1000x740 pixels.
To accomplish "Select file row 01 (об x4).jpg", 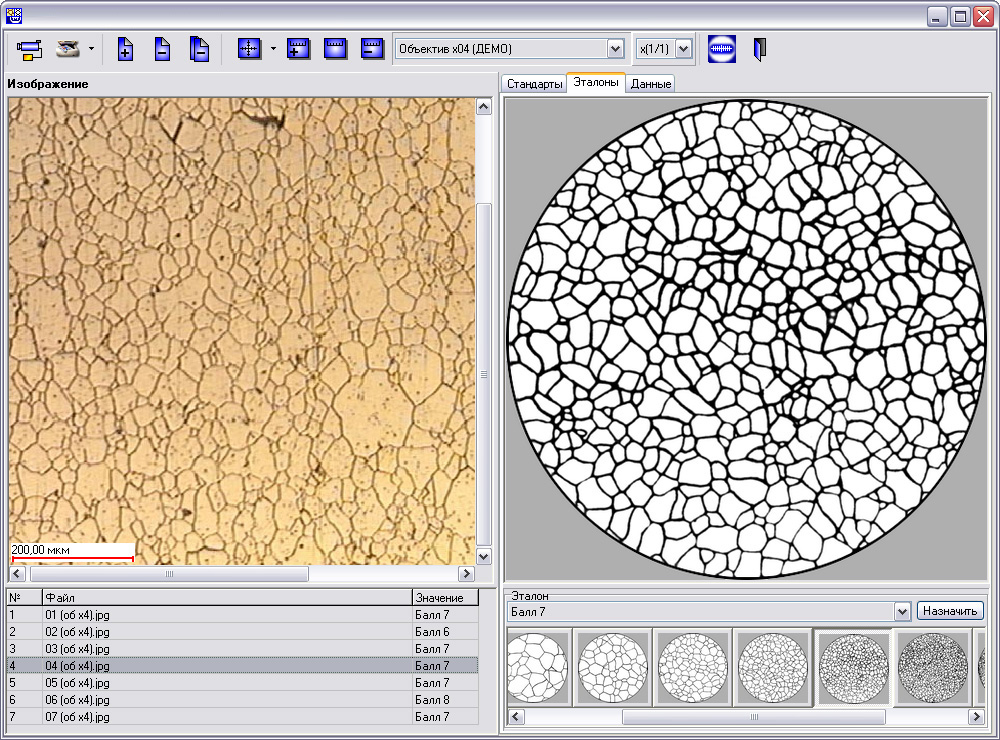I will pyautogui.click(x=242, y=615).
